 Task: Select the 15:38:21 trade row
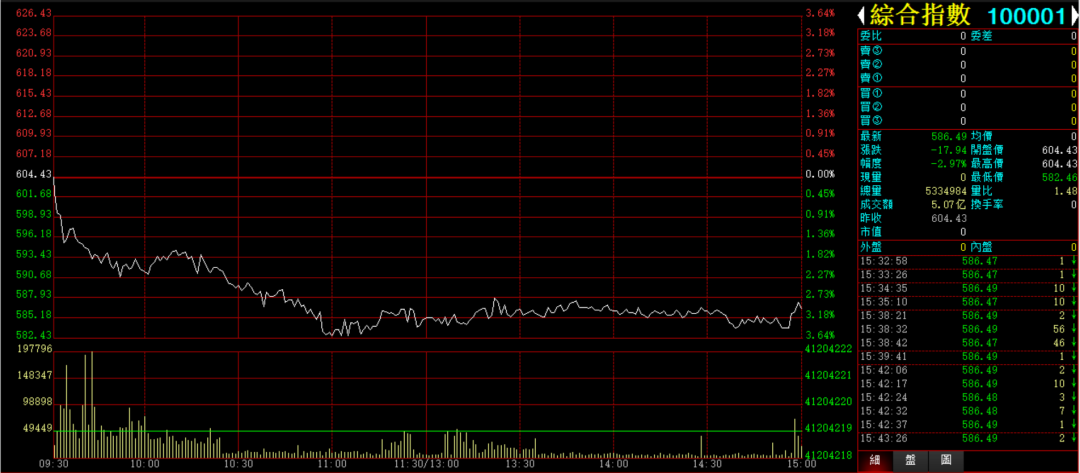pyautogui.click(x=968, y=315)
